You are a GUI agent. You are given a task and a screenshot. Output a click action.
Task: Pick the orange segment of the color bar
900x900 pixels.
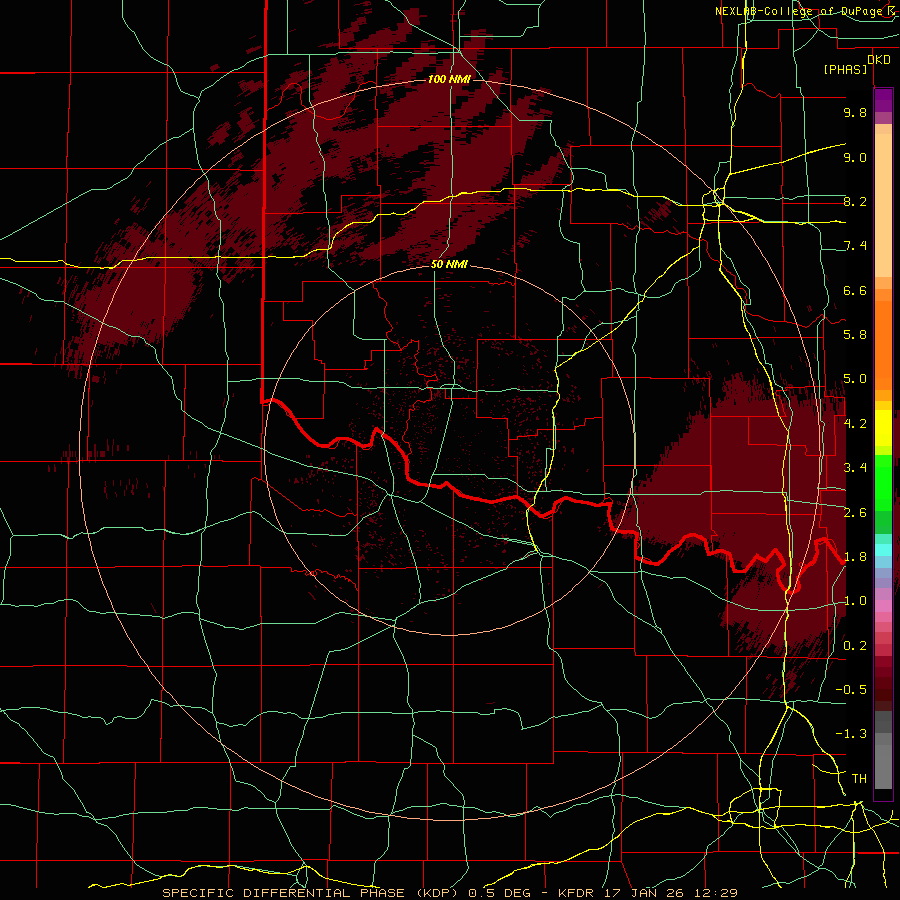point(883,344)
